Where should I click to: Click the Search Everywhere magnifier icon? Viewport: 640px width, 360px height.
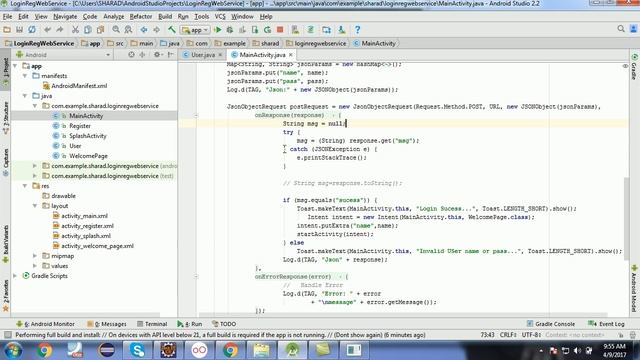pos(621,29)
